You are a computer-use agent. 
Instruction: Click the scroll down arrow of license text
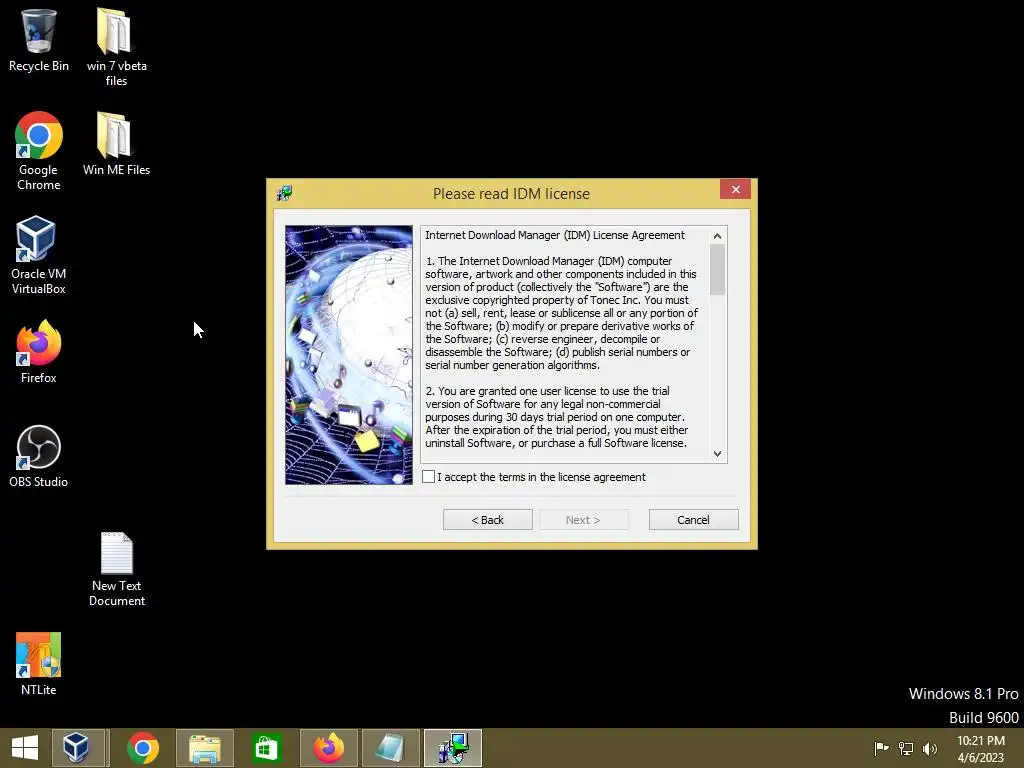(x=717, y=454)
